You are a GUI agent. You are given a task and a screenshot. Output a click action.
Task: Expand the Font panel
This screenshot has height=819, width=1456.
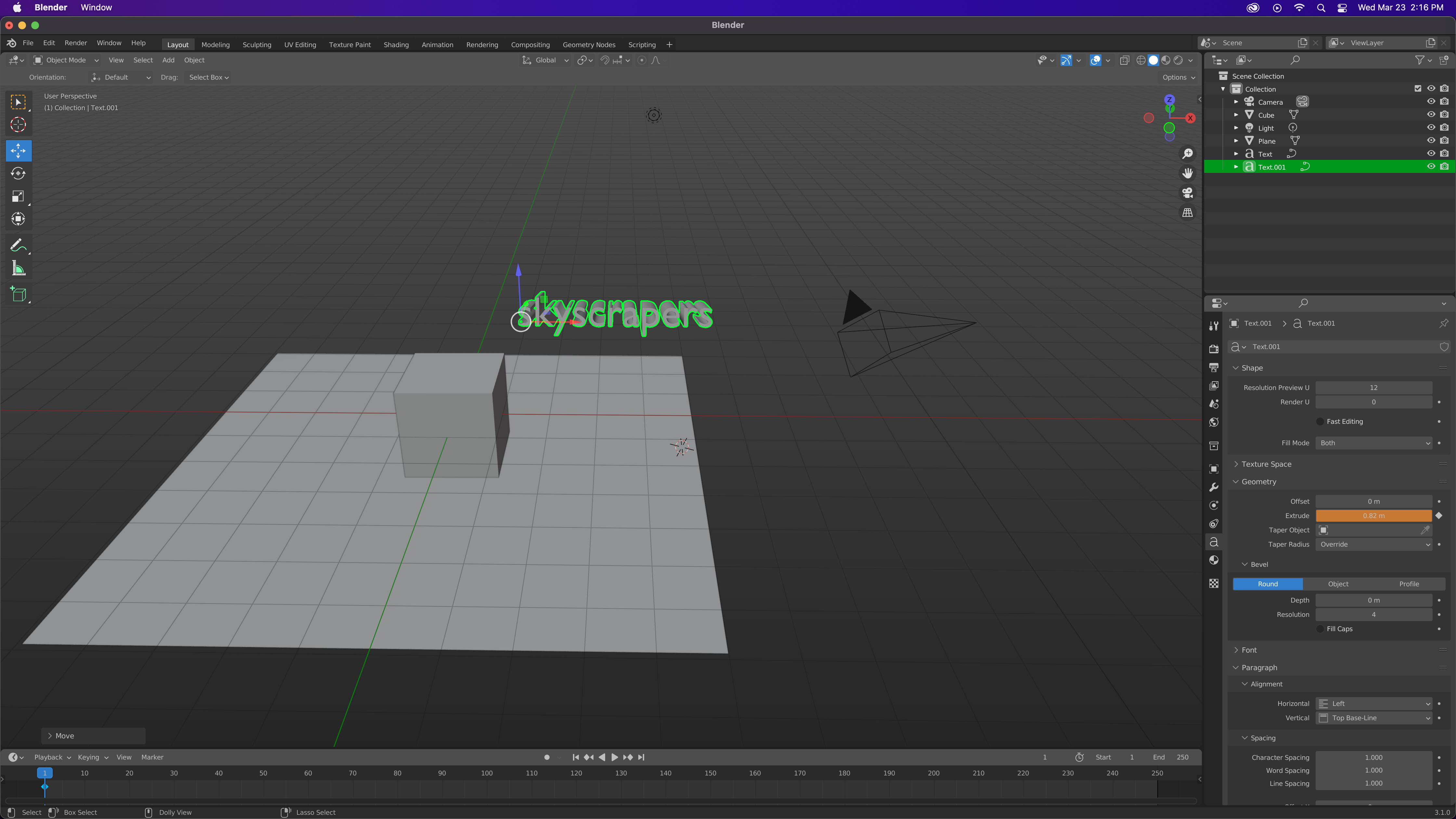1249,650
